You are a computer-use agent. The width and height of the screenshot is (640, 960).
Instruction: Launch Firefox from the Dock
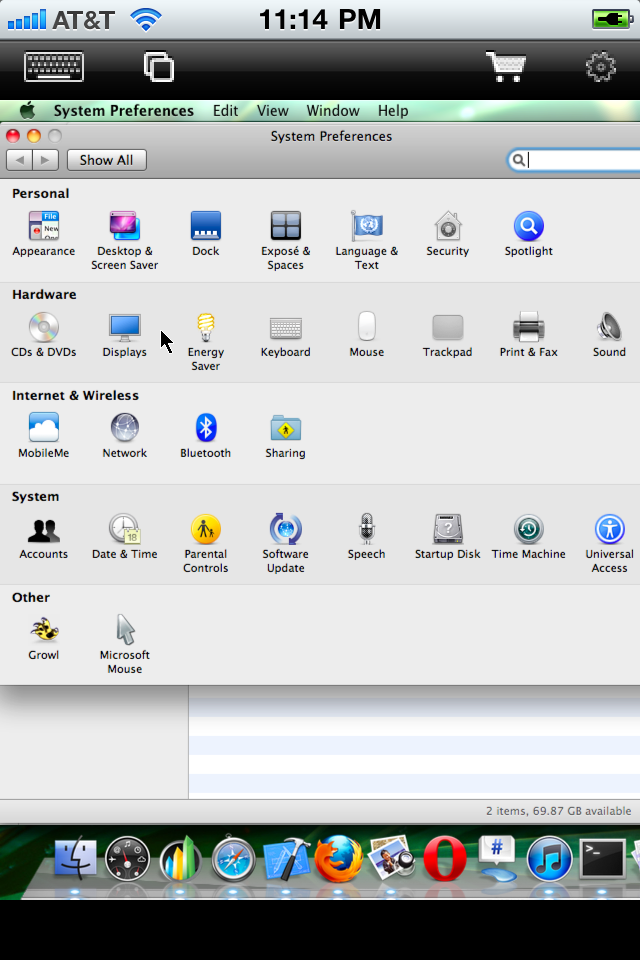(x=339, y=858)
